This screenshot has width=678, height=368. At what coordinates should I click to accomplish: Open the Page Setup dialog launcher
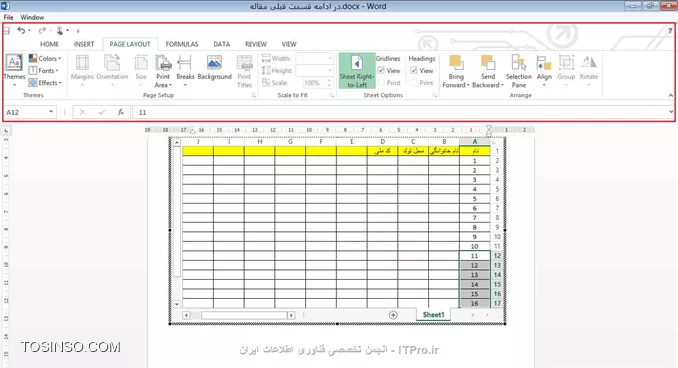(253, 95)
